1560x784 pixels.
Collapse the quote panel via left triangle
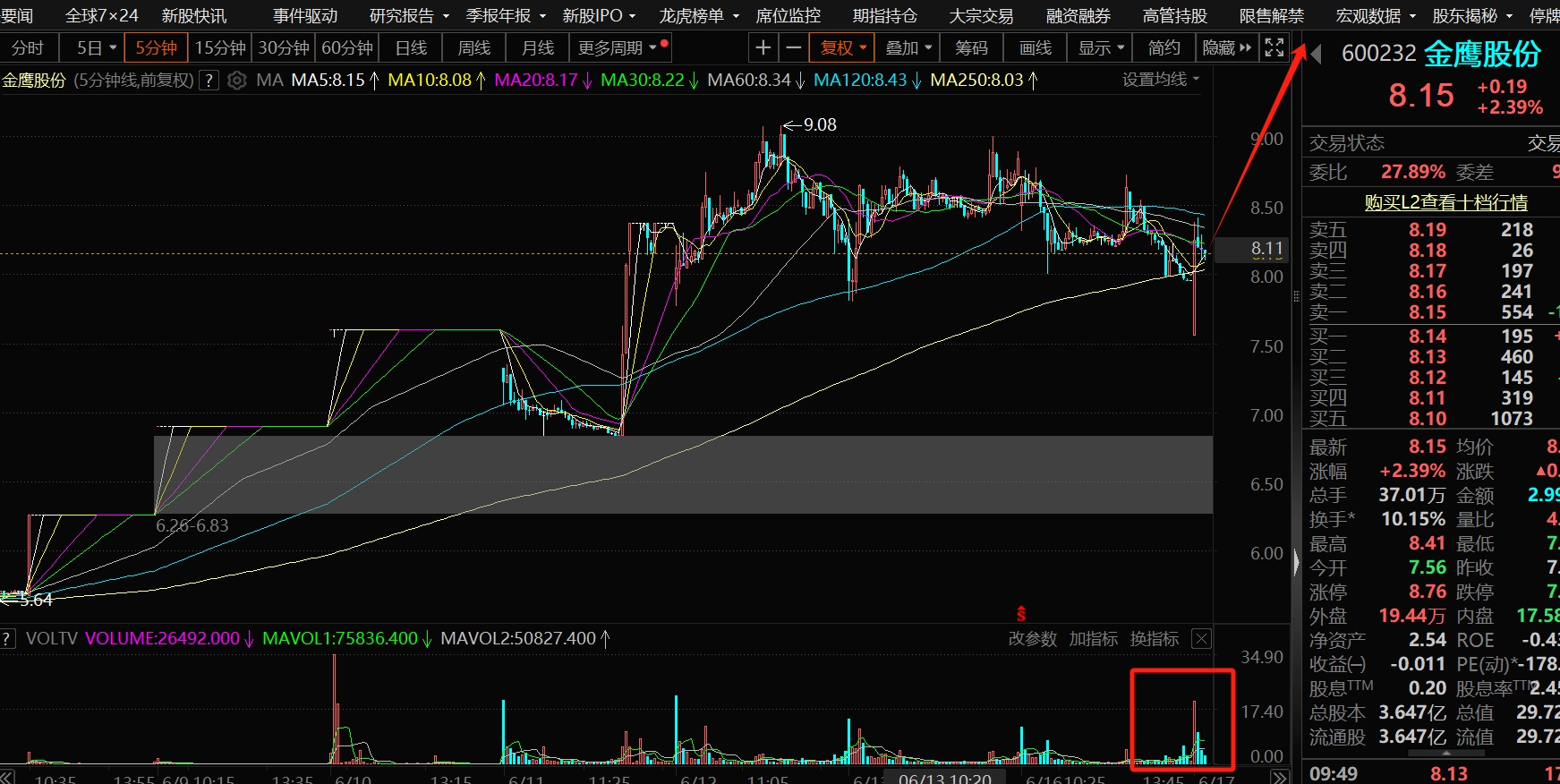pos(1316,54)
